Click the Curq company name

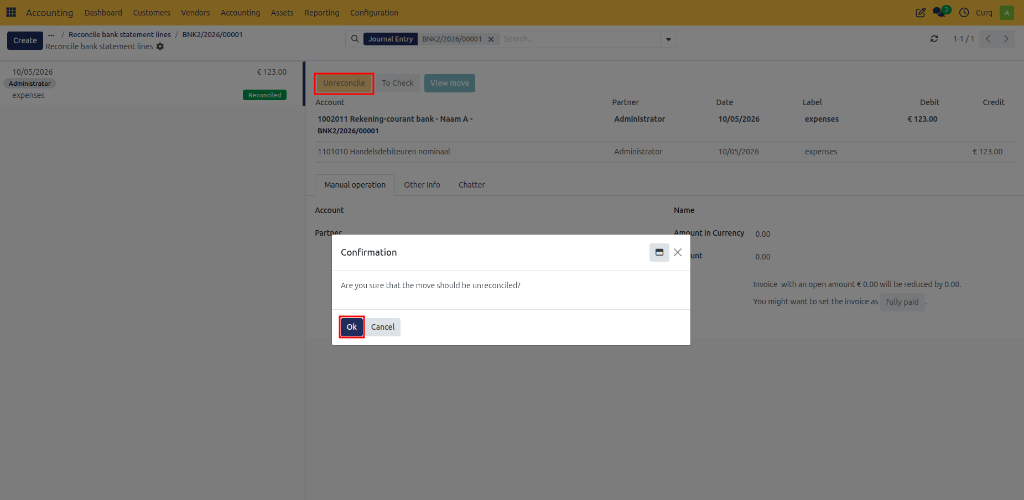click(x=984, y=12)
